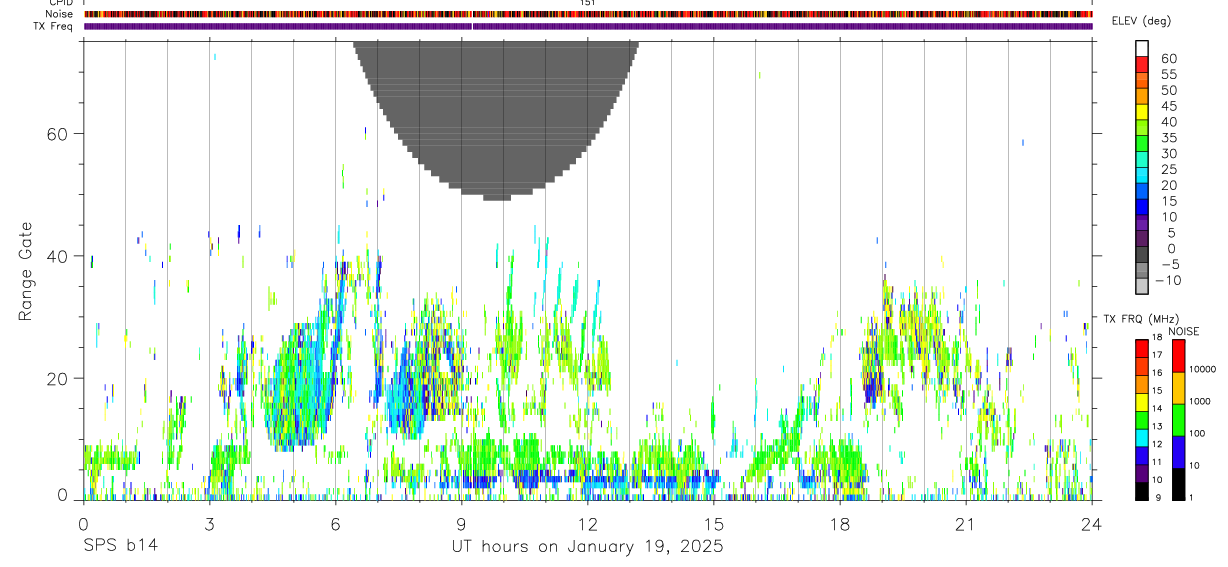The height and width of the screenshot is (567, 1228).
Task: Pick the blue 10–100 NOISE swatch
Action: click(x=1179, y=452)
